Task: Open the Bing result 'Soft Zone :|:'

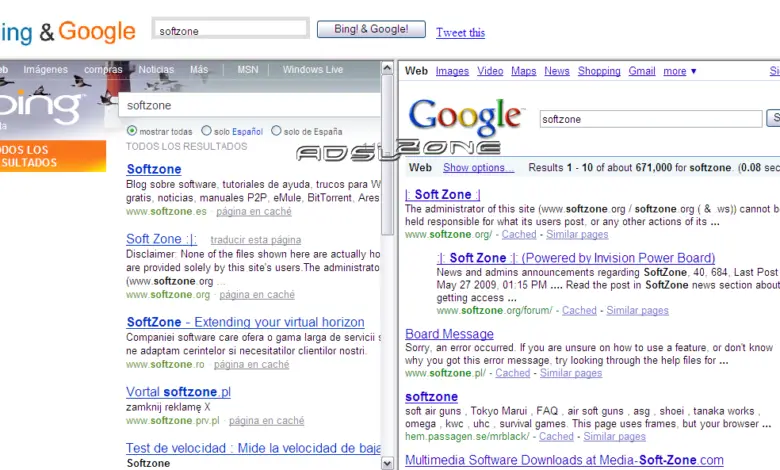Action: tap(161, 239)
